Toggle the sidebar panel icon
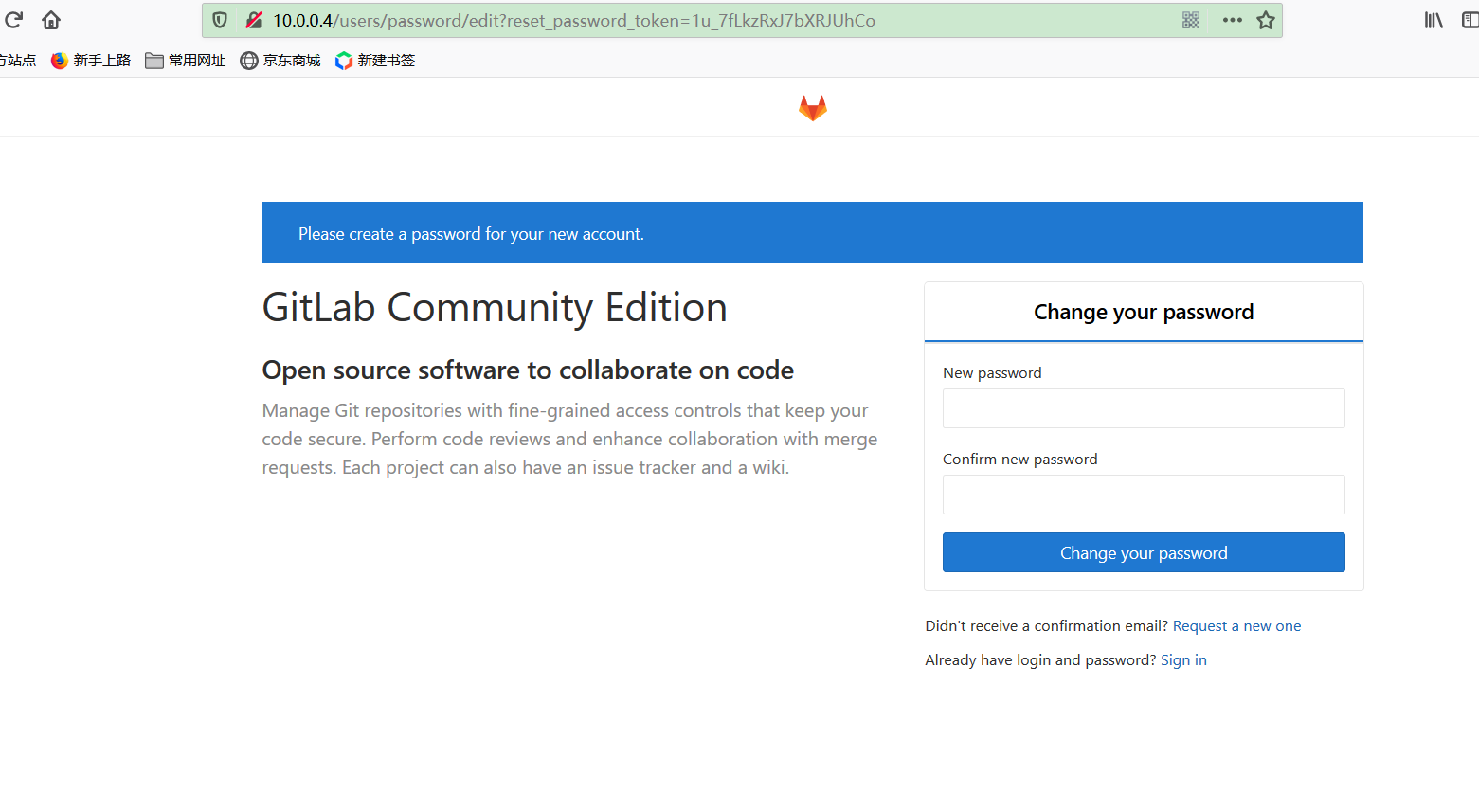 point(1470,20)
